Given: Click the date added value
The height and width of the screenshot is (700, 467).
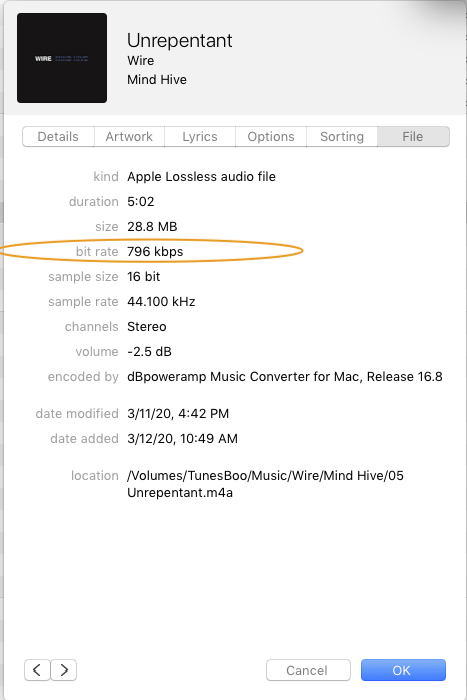Looking at the screenshot, I should [182, 438].
